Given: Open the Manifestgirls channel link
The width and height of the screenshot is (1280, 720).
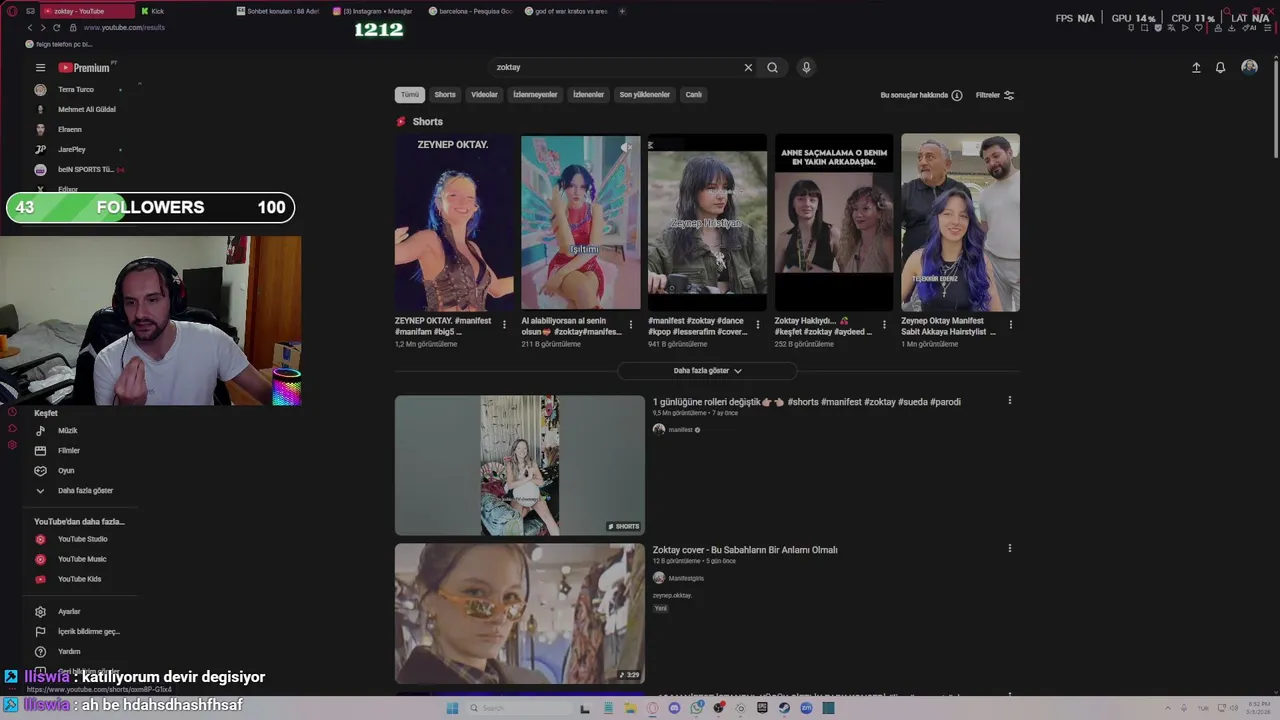Looking at the screenshot, I should (686, 578).
